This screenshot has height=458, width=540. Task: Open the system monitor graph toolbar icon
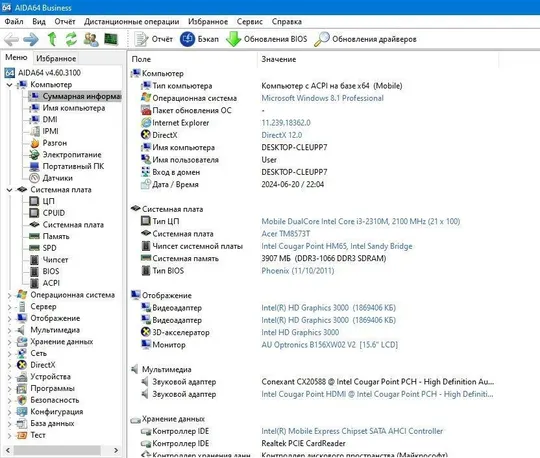point(111,39)
